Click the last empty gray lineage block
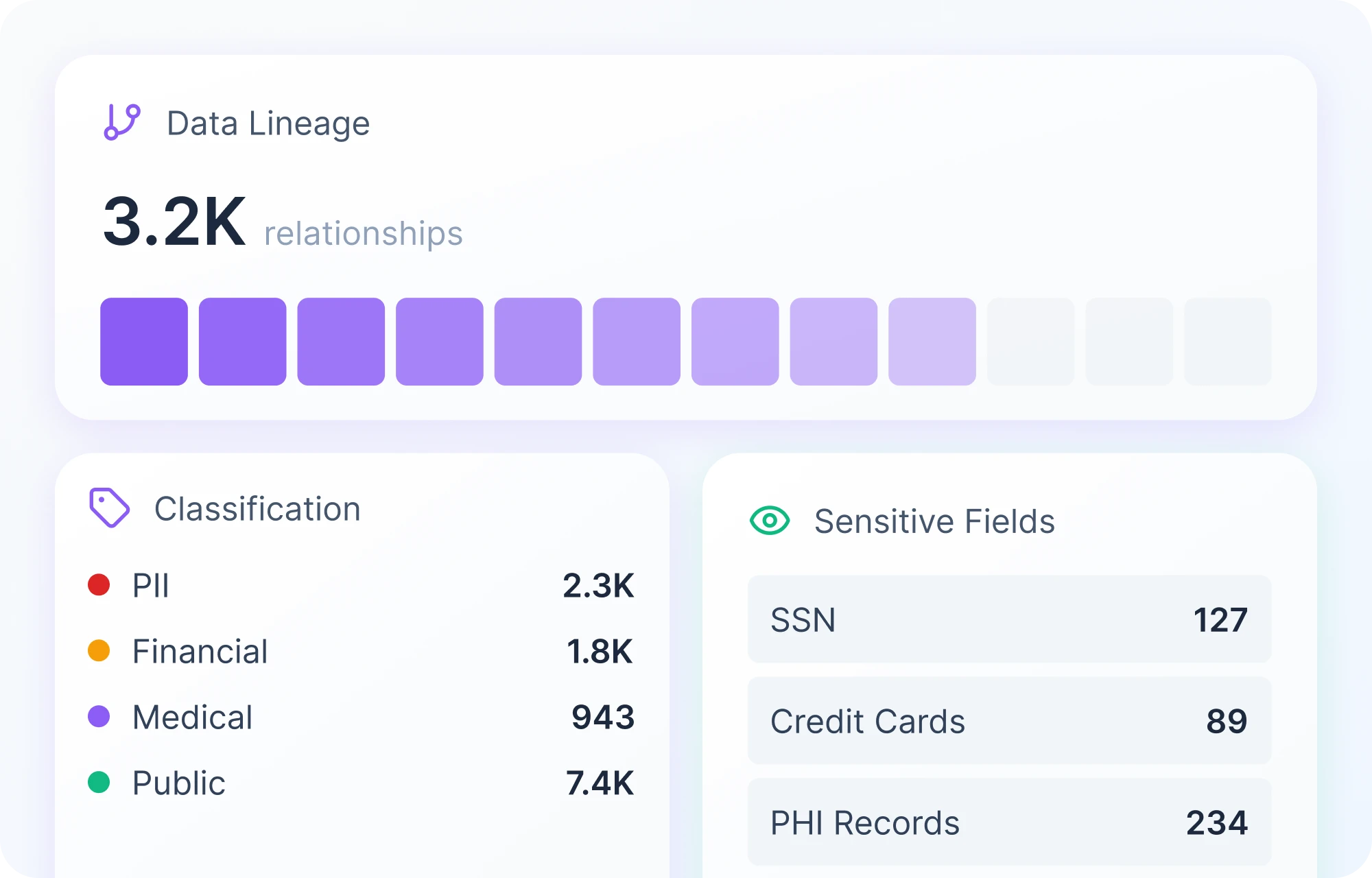The width and height of the screenshot is (1372, 878). pyautogui.click(x=1227, y=342)
